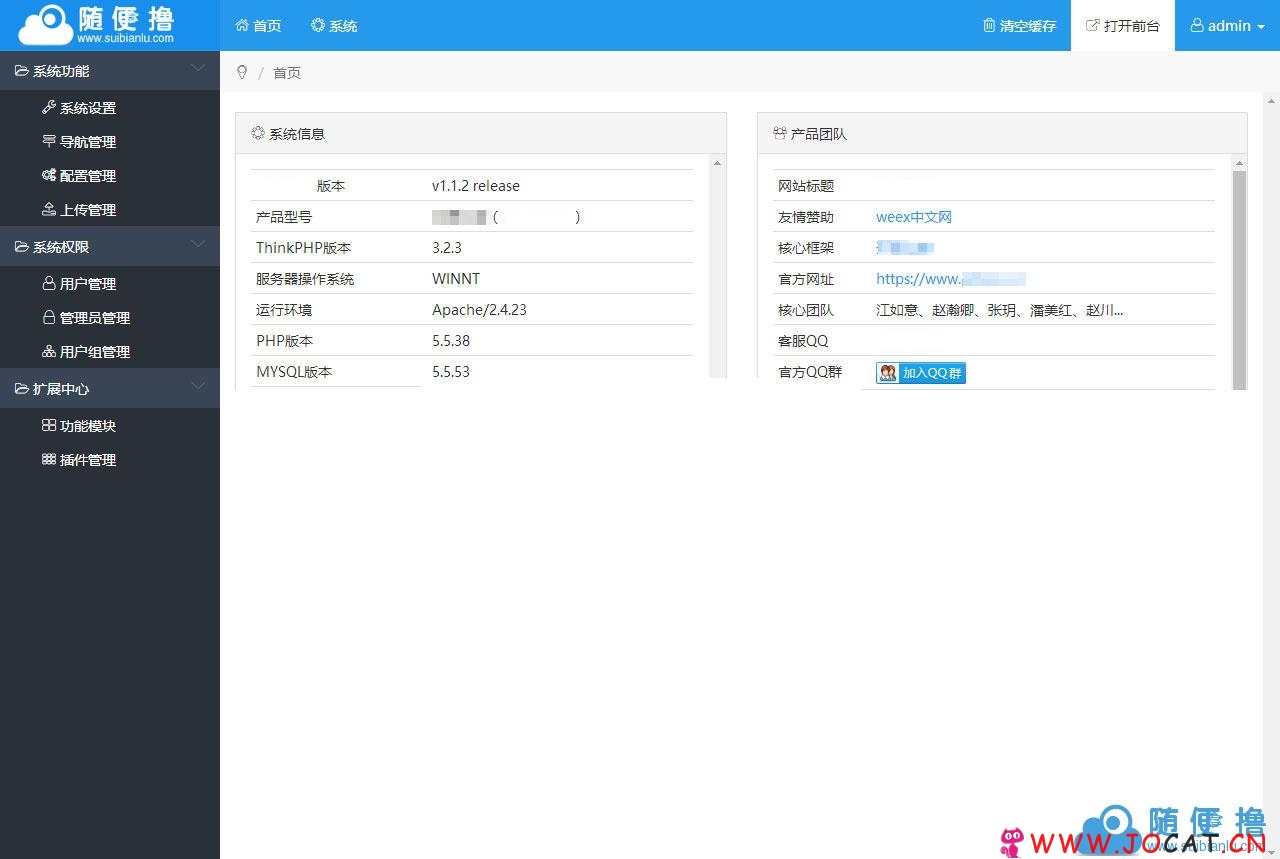Open the 系统 top navigation tab
Image resolution: width=1280 pixels, height=859 pixels.
coord(334,25)
